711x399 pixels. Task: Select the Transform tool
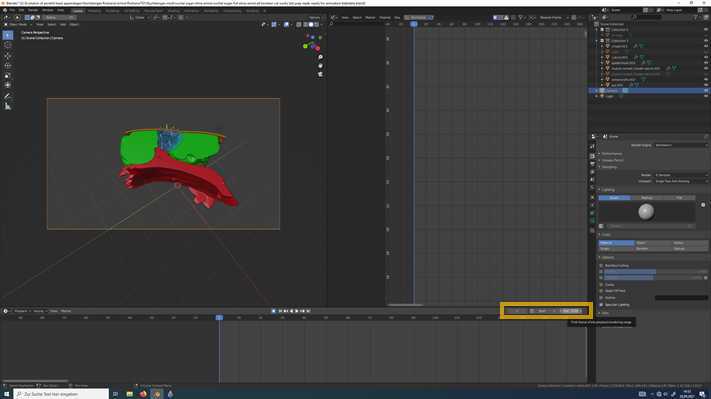click(8, 85)
